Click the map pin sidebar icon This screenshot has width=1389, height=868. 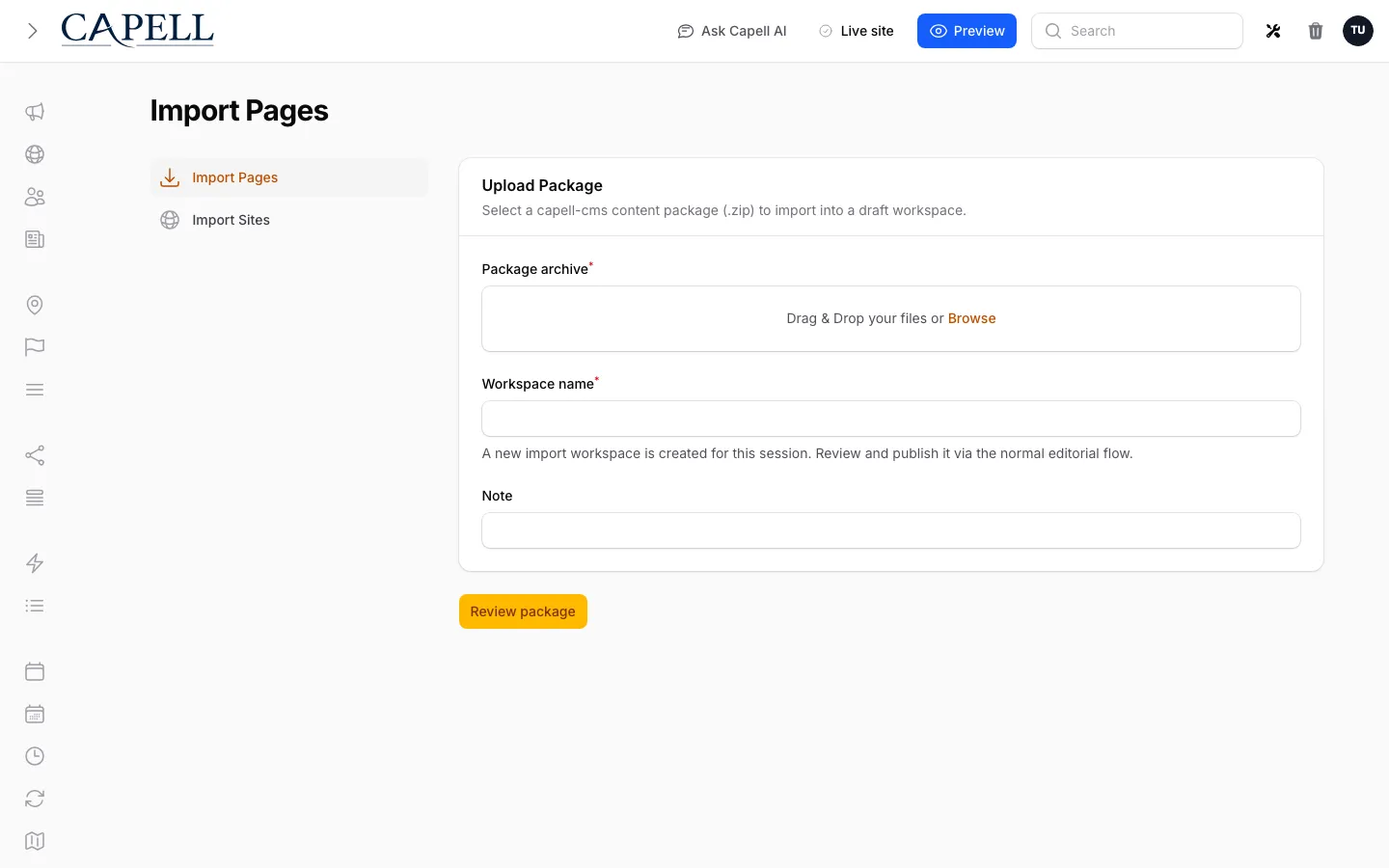pyautogui.click(x=35, y=305)
